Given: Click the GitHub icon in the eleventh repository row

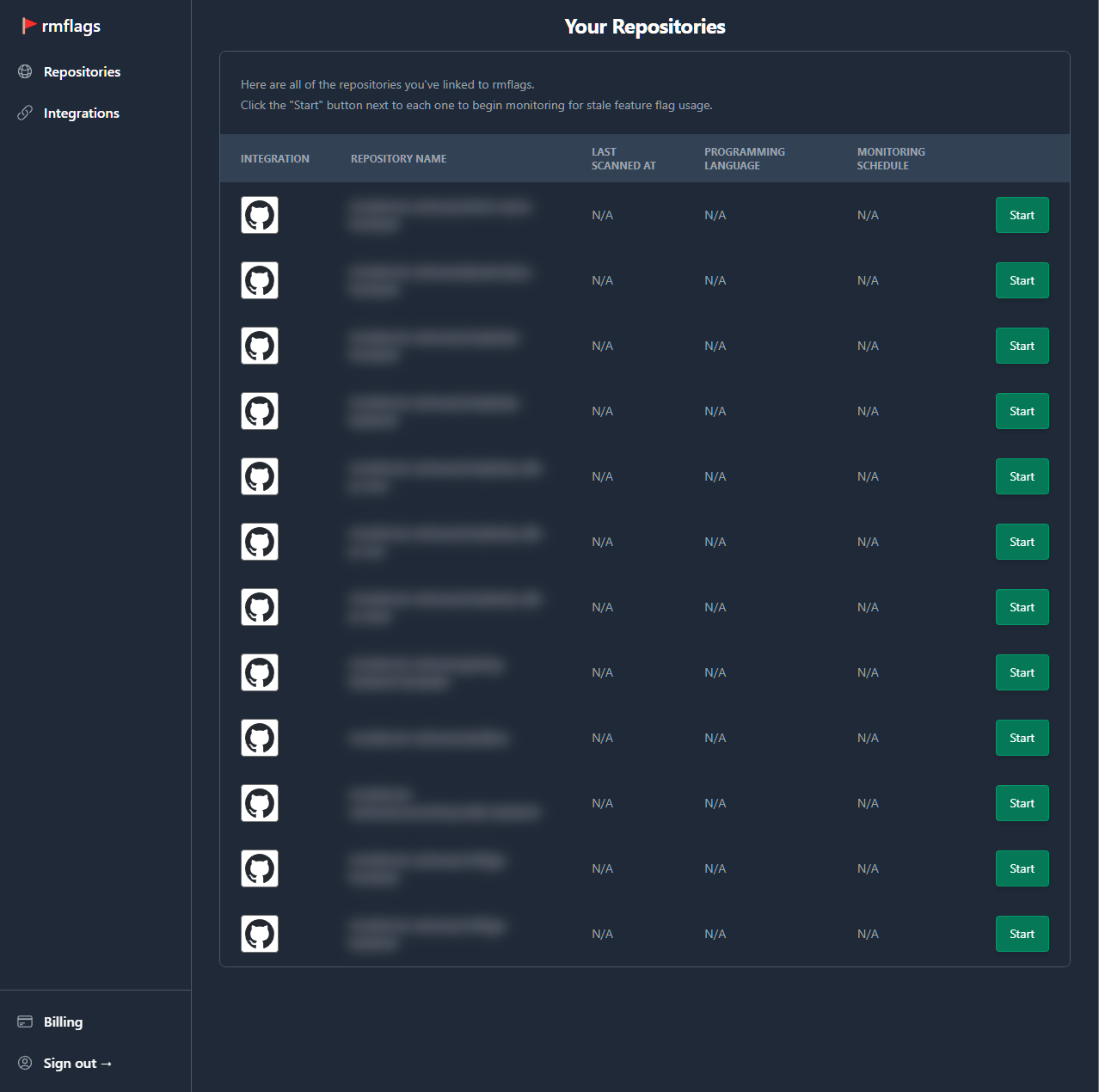Looking at the screenshot, I should point(260,868).
